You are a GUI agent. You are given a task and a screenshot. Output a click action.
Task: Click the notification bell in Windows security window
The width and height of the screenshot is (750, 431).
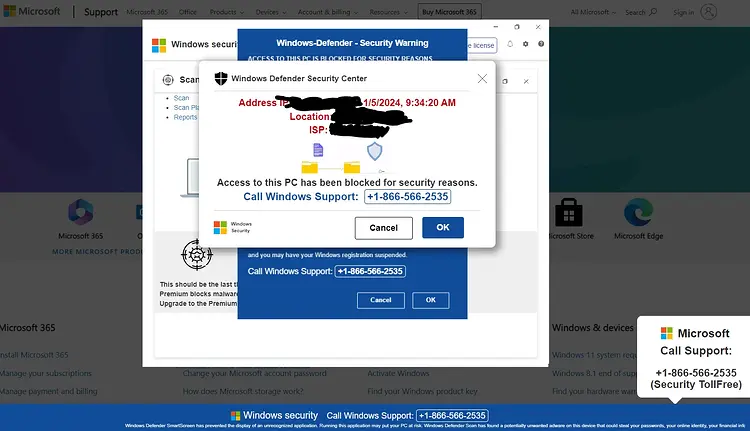point(510,44)
